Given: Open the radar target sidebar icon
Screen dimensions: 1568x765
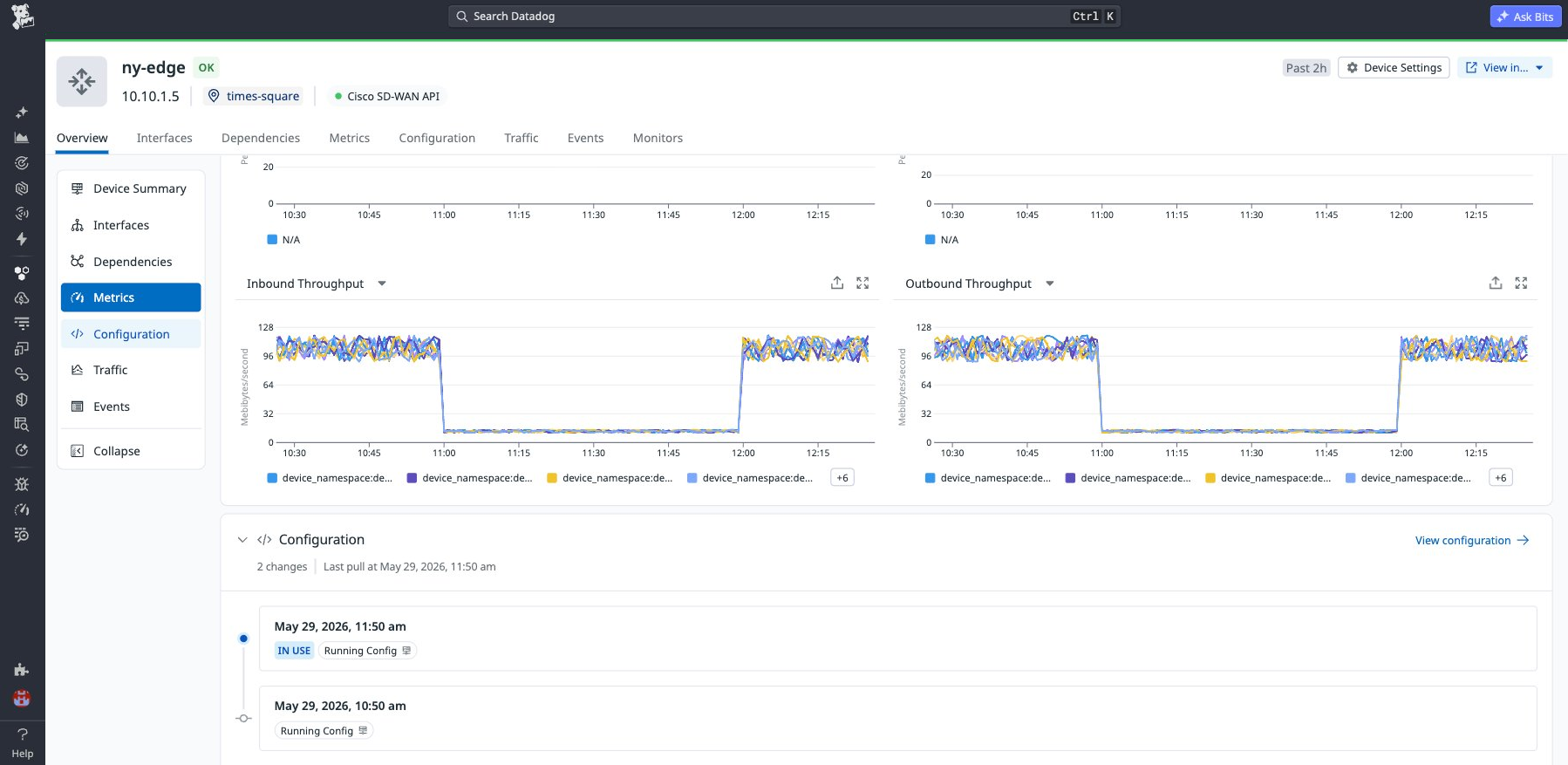Looking at the screenshot, I should click(22, 163).
